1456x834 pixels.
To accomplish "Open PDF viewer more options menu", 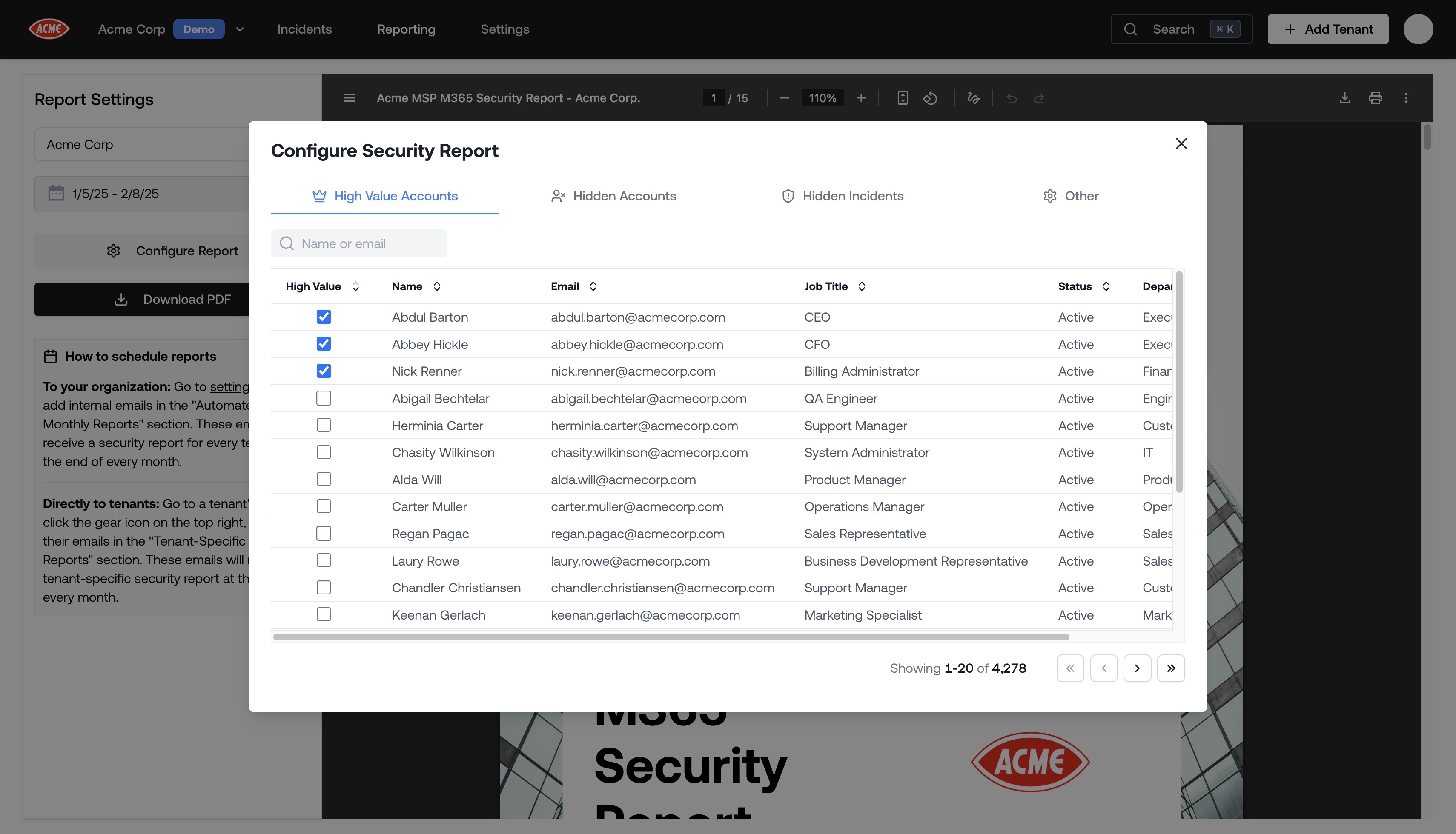I will [1406, 98].
